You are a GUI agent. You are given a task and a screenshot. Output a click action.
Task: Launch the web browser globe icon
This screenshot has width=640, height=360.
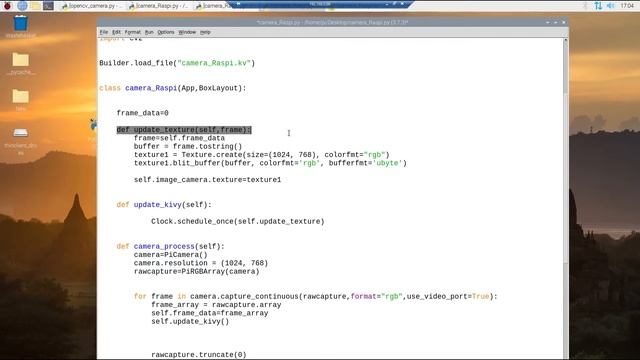[22, 6]
